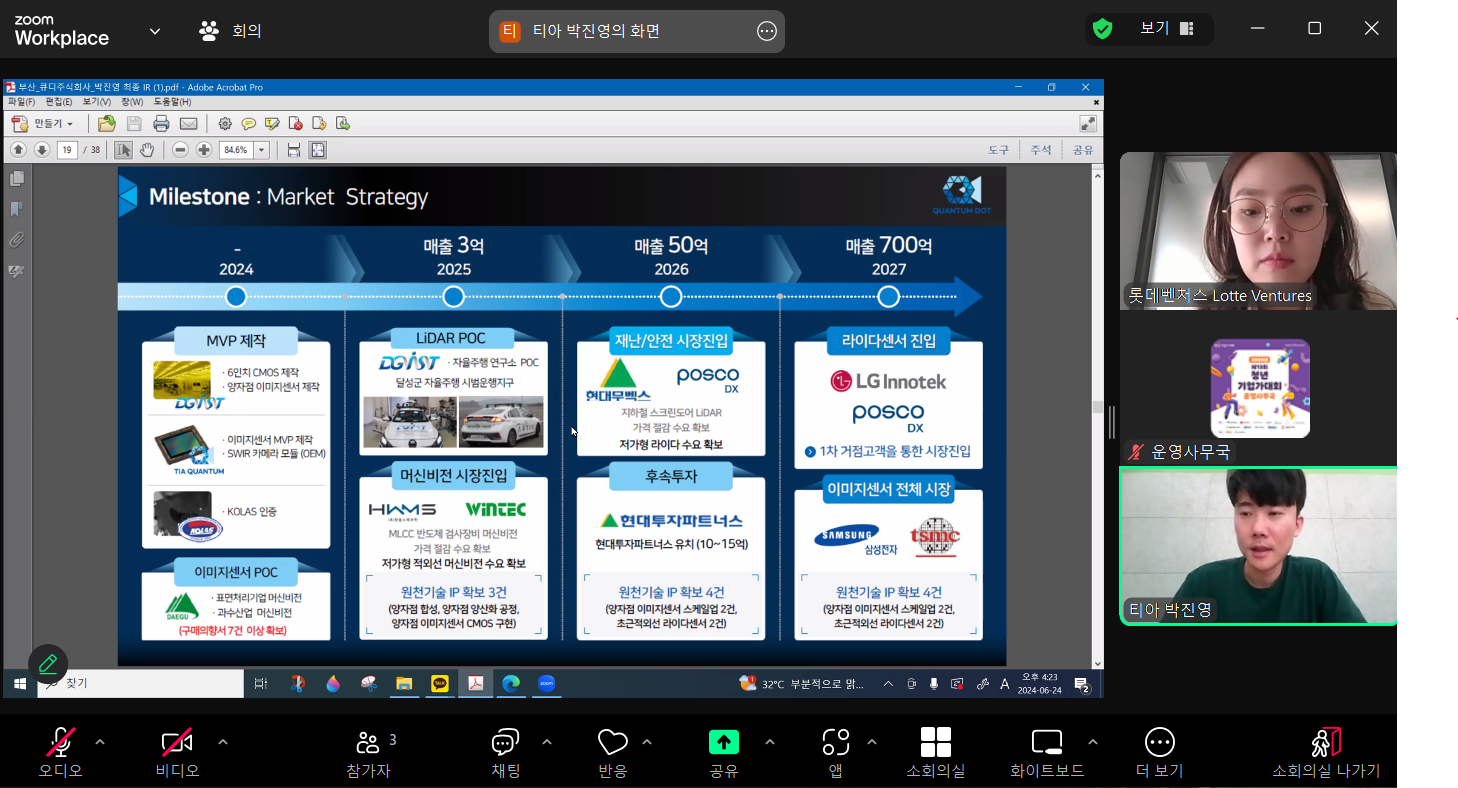Image resolution: width=1458 pixels, height=788 pixels.
Task: Click the green encryption shield icon
Action: coord(1103,29)
